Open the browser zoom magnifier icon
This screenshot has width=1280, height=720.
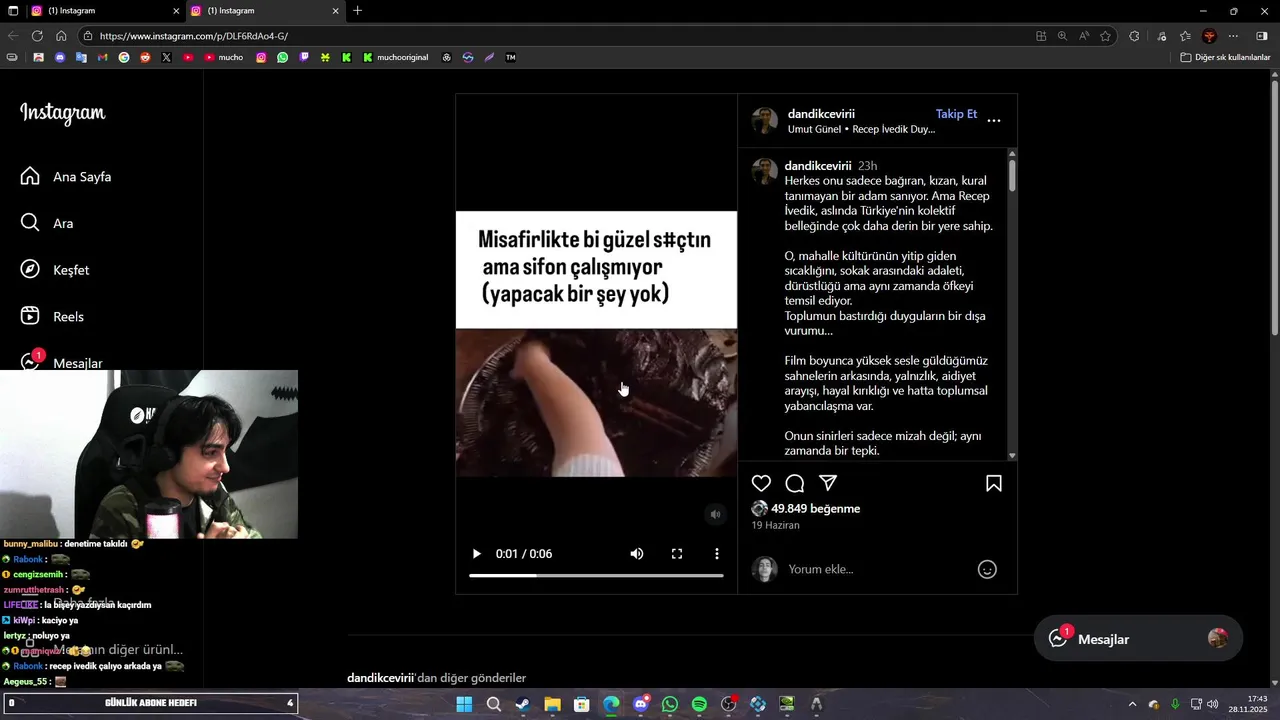[x=1062, y=36]
